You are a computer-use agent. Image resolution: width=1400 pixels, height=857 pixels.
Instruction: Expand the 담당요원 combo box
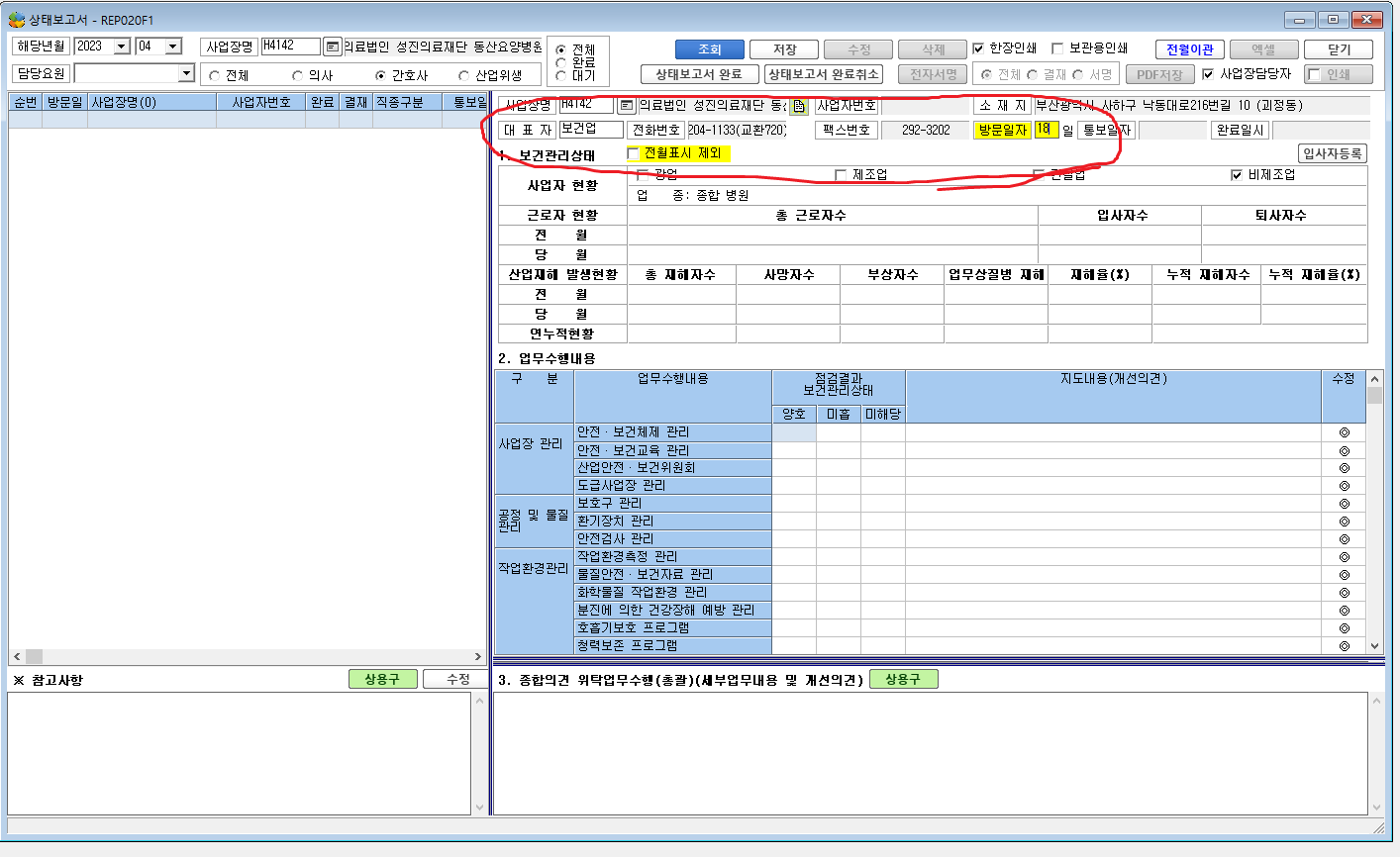[x=186, y=74]
